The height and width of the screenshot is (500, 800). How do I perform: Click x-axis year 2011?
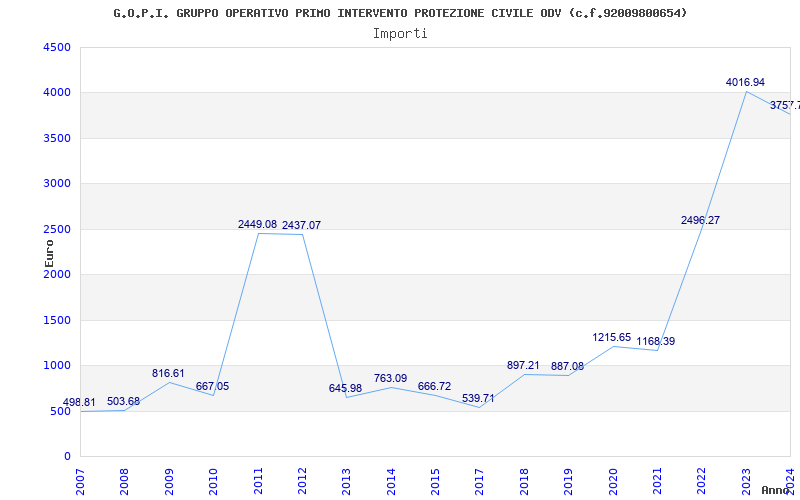coord(258,482)
